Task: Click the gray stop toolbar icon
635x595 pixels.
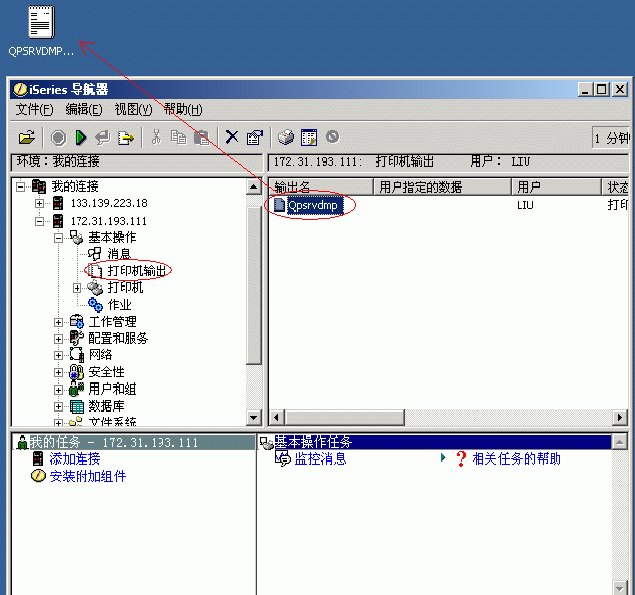Action: coord(58,138)
